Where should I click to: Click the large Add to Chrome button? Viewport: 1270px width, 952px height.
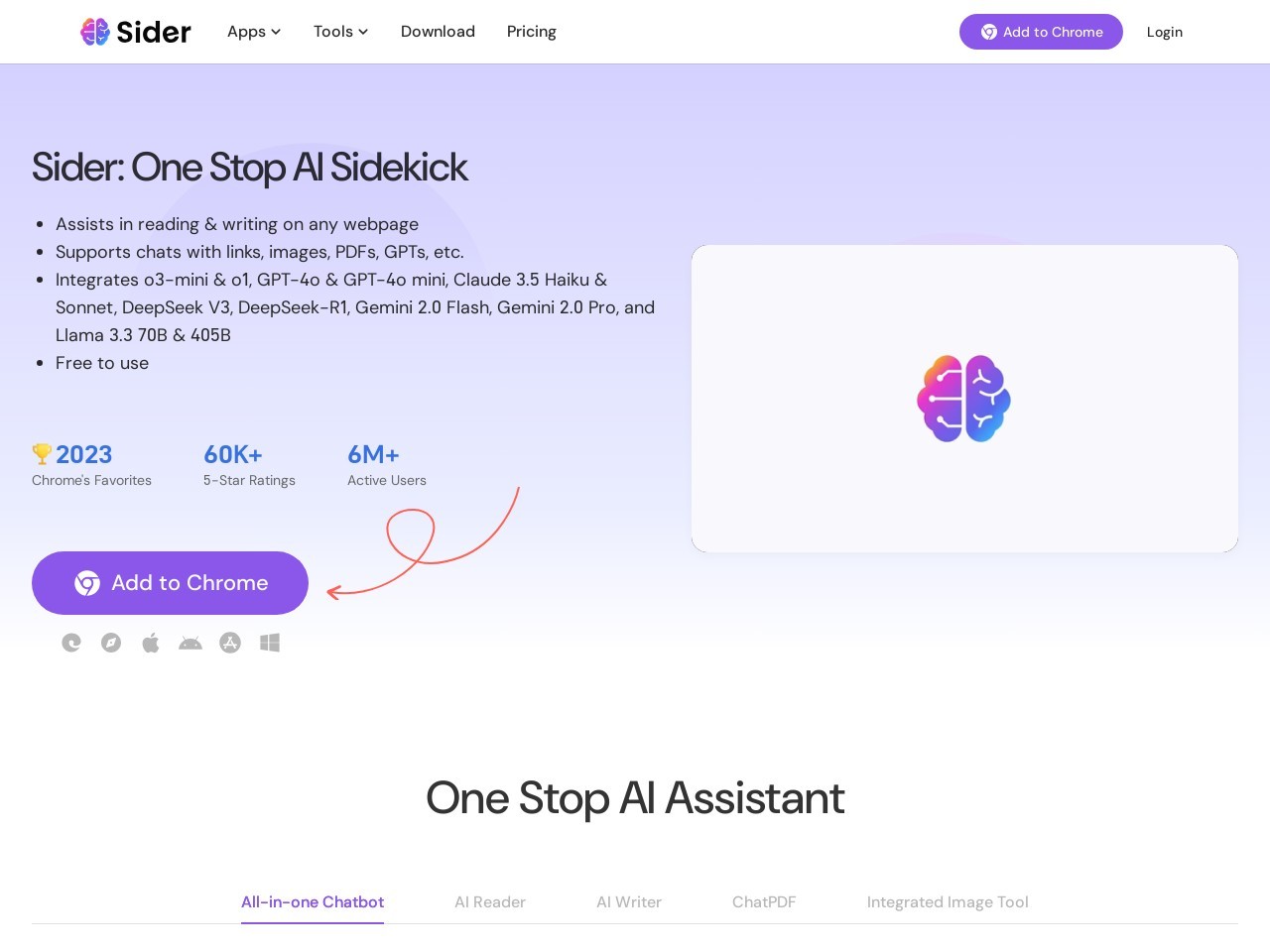pyautogui.click(x=170, y=583)
